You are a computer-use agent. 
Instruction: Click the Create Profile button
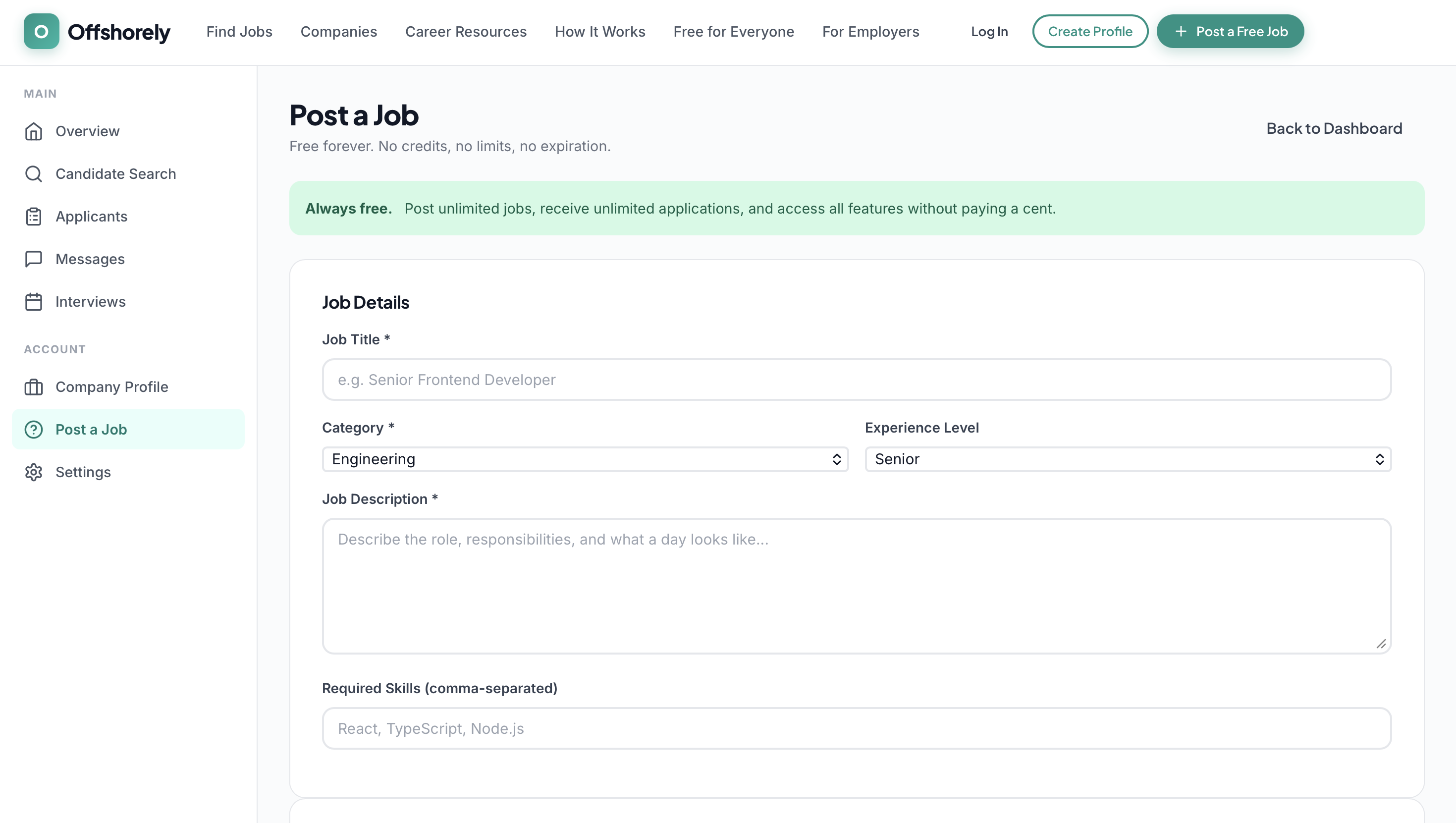click(x=1090, y=31)
